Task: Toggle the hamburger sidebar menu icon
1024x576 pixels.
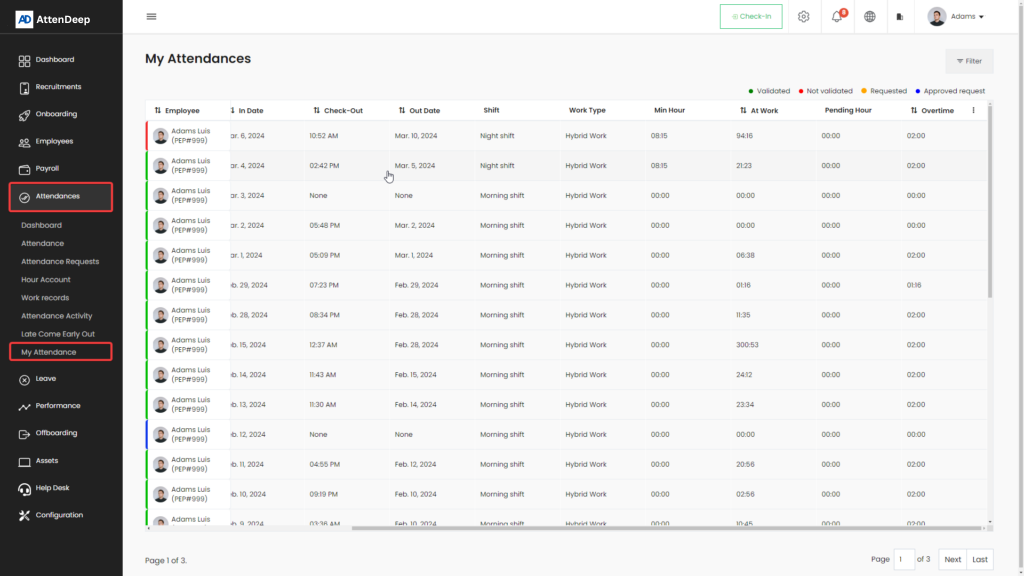Action: [151, 17]
